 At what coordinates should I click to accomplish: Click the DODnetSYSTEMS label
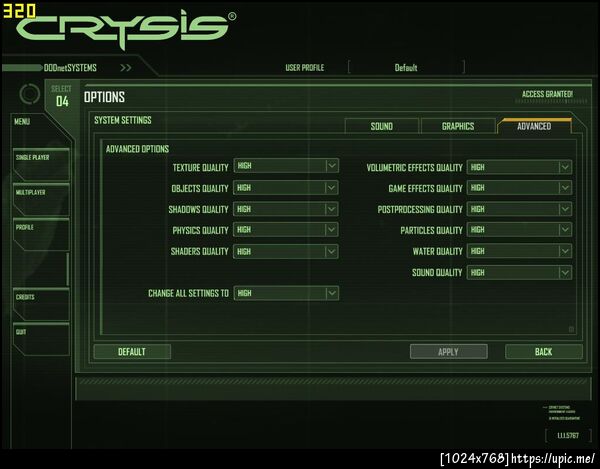coord(70,68)
